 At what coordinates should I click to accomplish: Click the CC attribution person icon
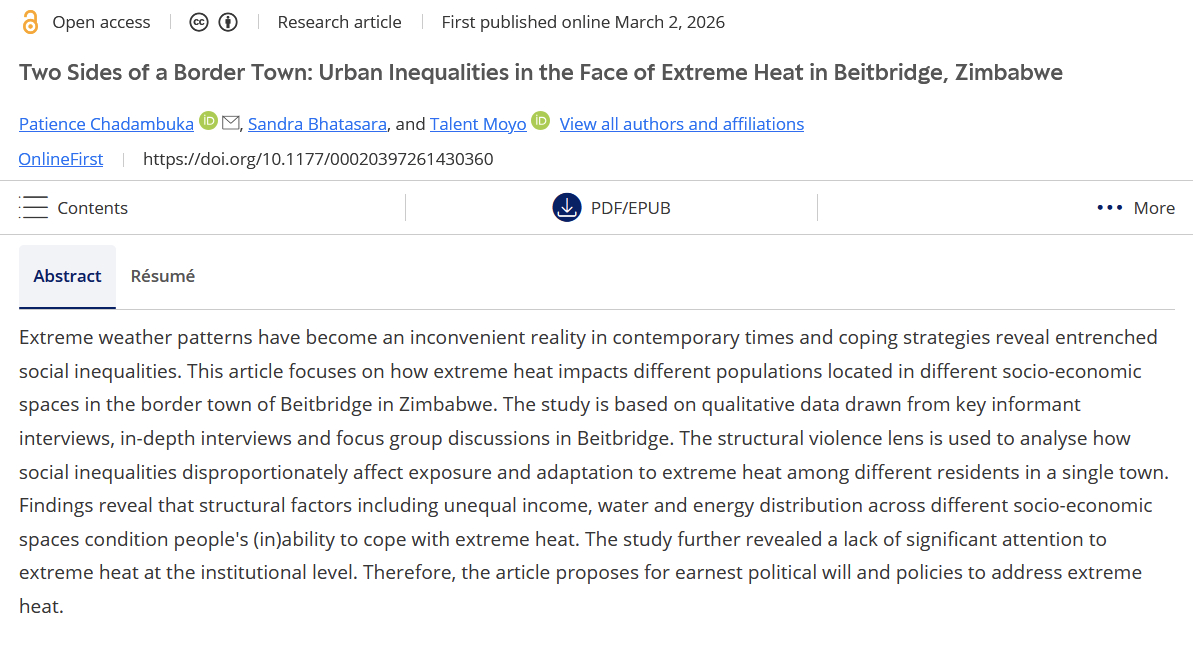(228, 22)
